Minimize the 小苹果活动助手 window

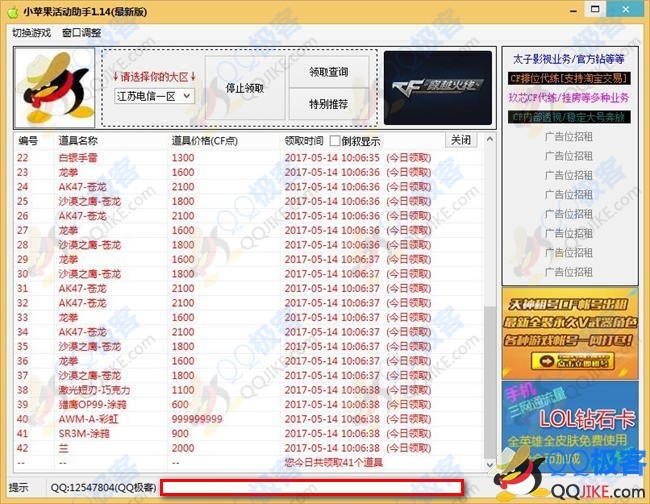pyautogui.click(x=573, y=11)
